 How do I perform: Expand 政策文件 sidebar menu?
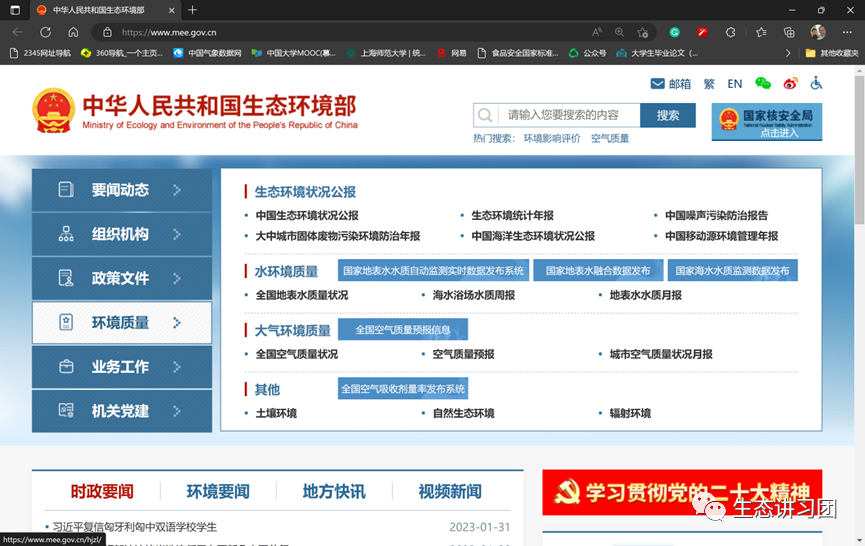point(122,278)
